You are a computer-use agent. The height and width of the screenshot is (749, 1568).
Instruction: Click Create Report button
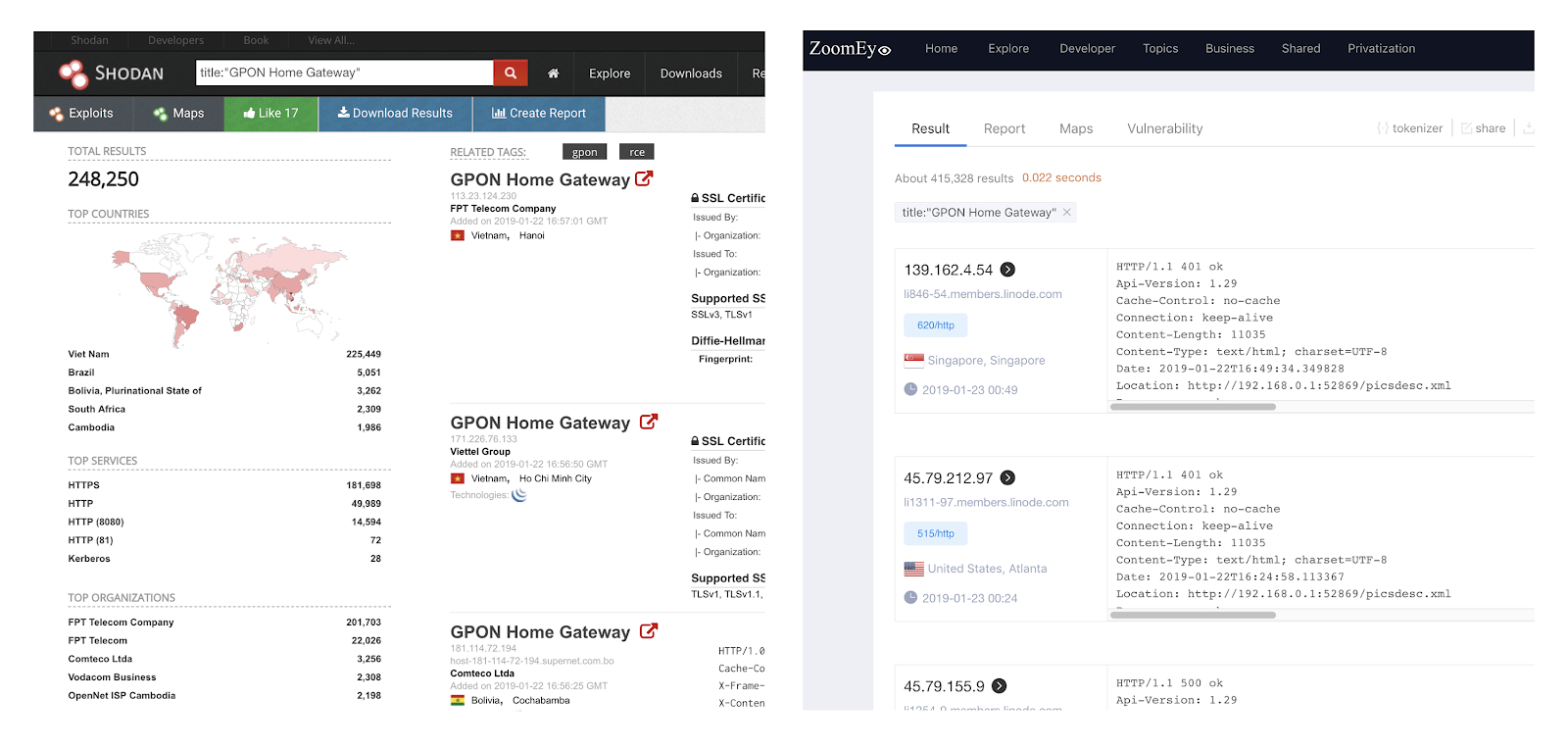coord(539,114)
